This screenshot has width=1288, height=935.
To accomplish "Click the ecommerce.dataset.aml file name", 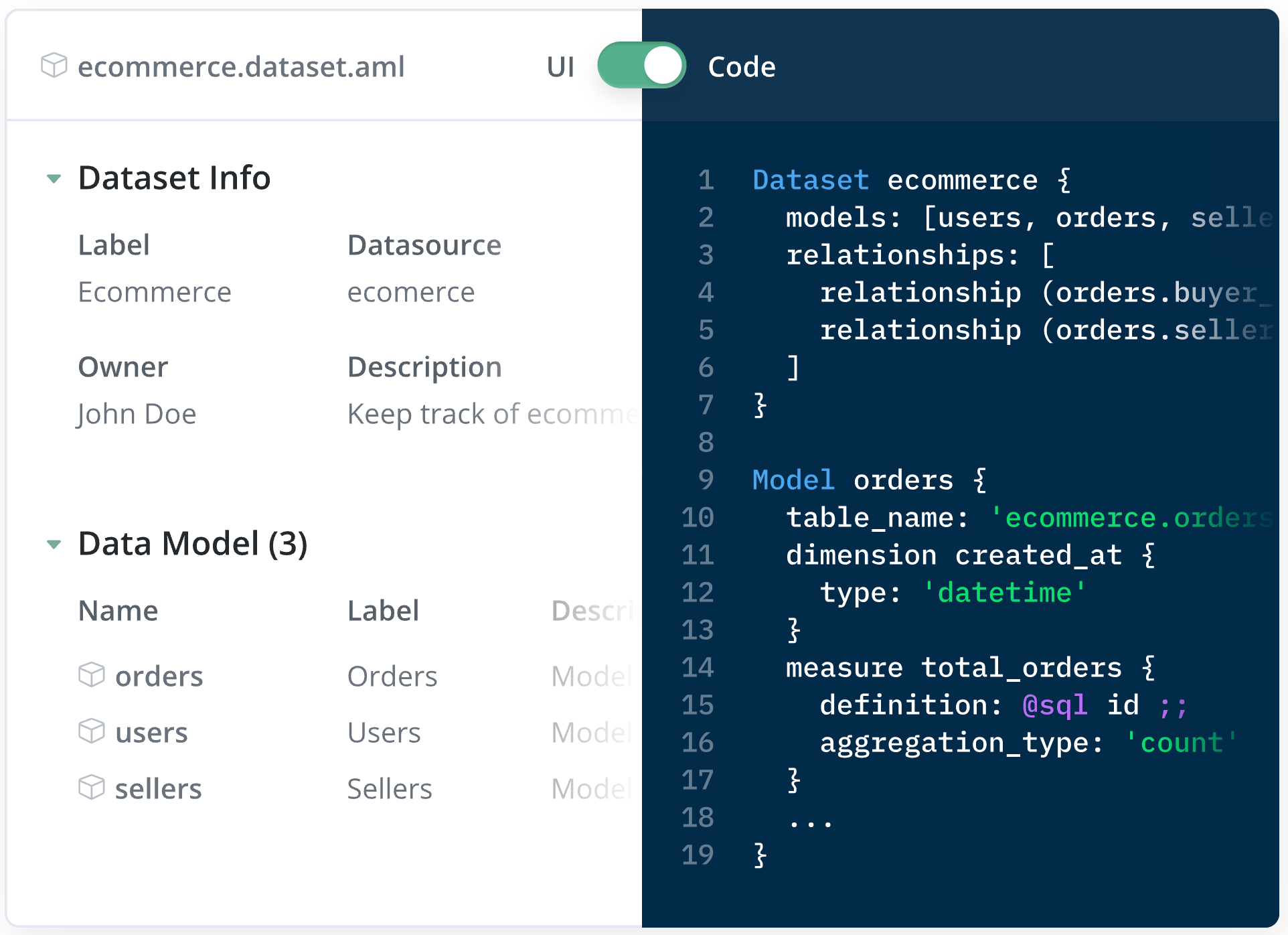I will 241,67.
